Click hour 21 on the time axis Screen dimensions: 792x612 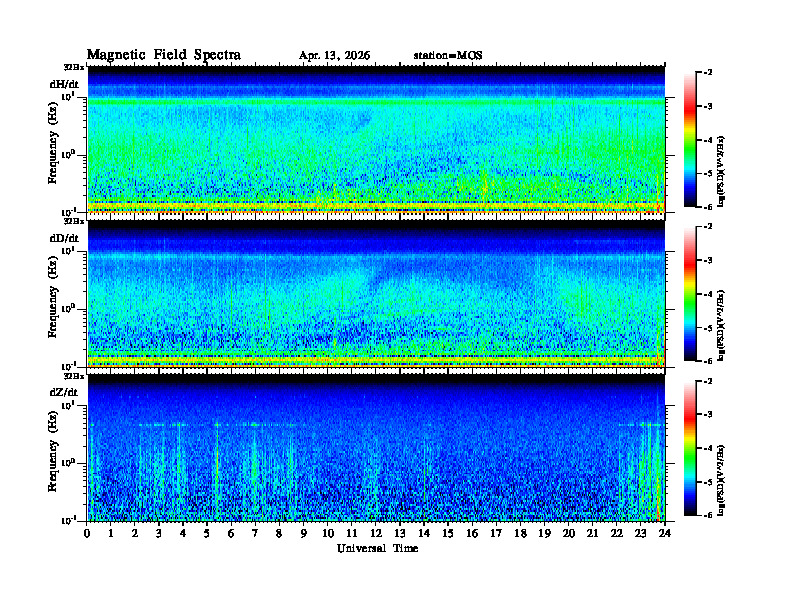(592, 533)
